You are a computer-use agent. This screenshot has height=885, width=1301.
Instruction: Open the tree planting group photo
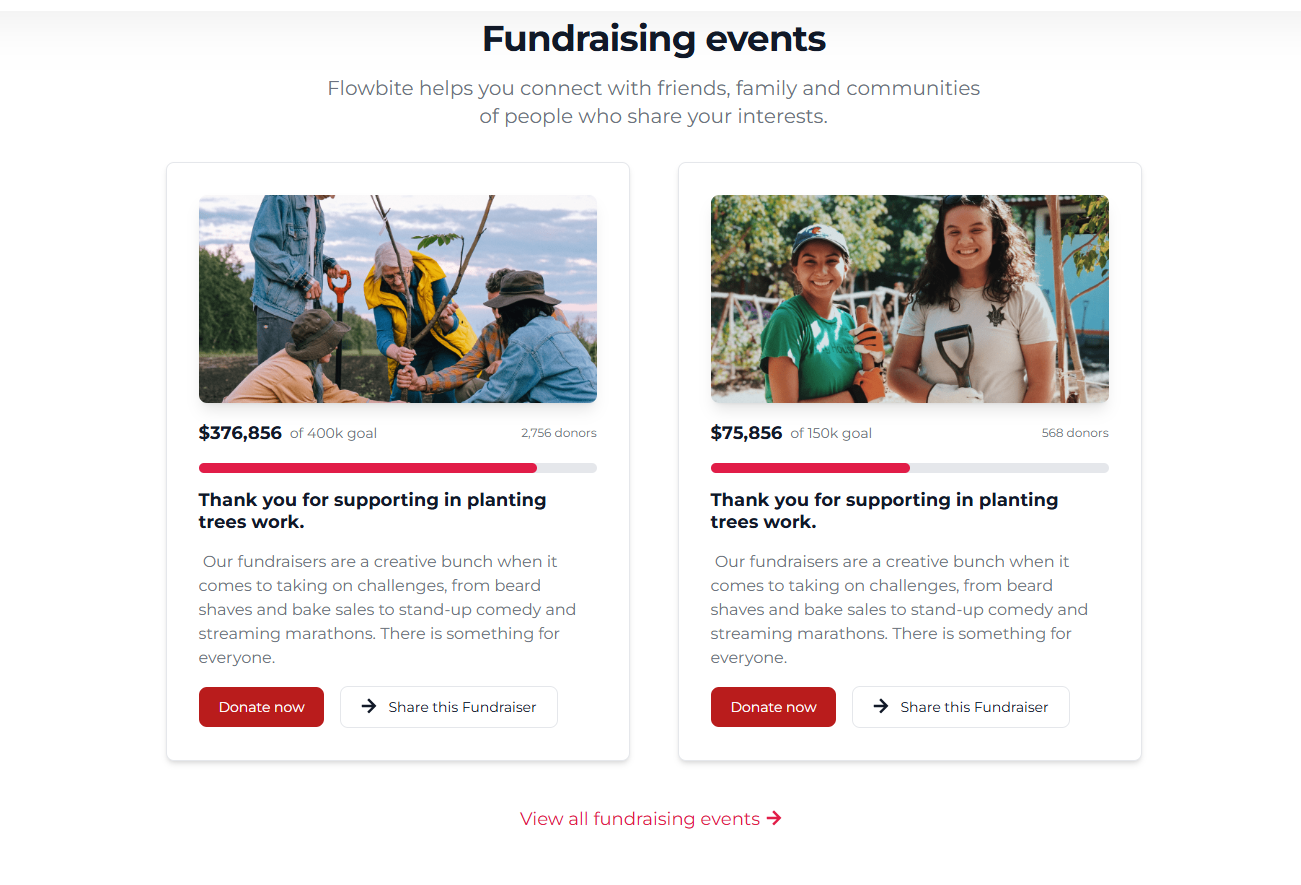click(397, 299)
